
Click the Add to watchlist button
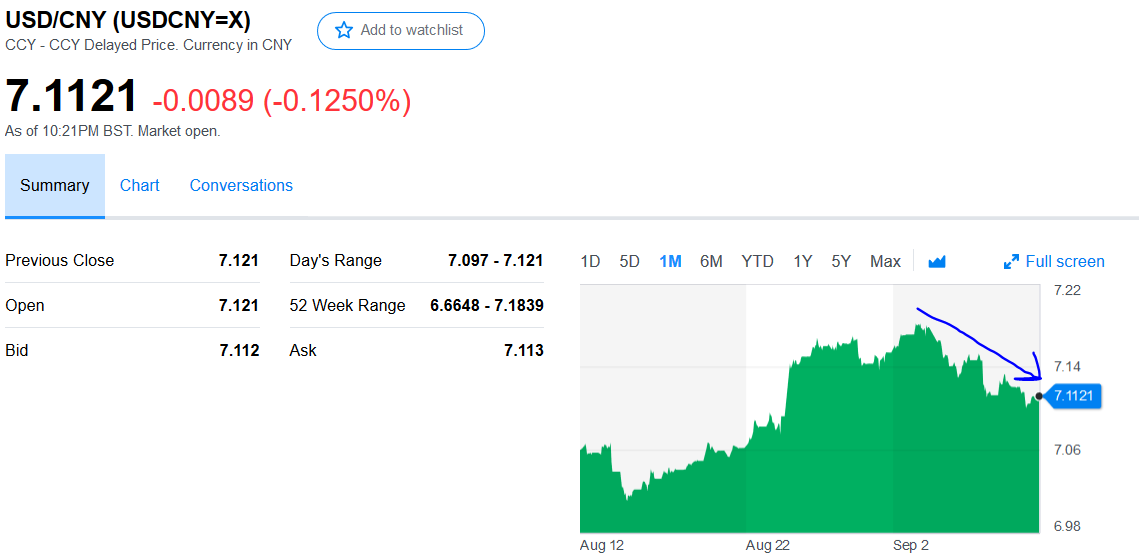pyautogui.click(x=401, y=30)
